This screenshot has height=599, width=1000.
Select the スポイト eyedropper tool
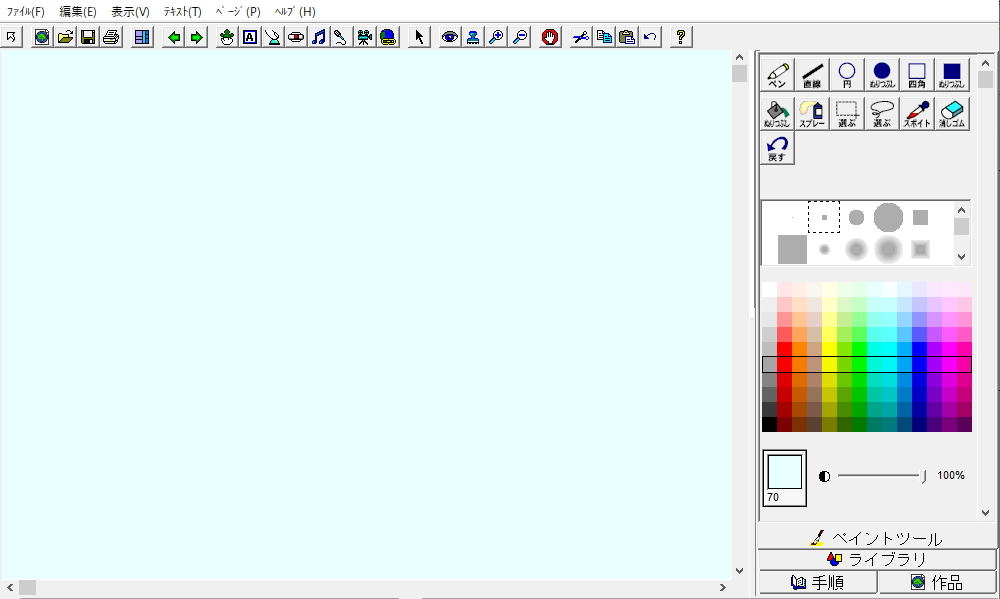click(917, 114)
